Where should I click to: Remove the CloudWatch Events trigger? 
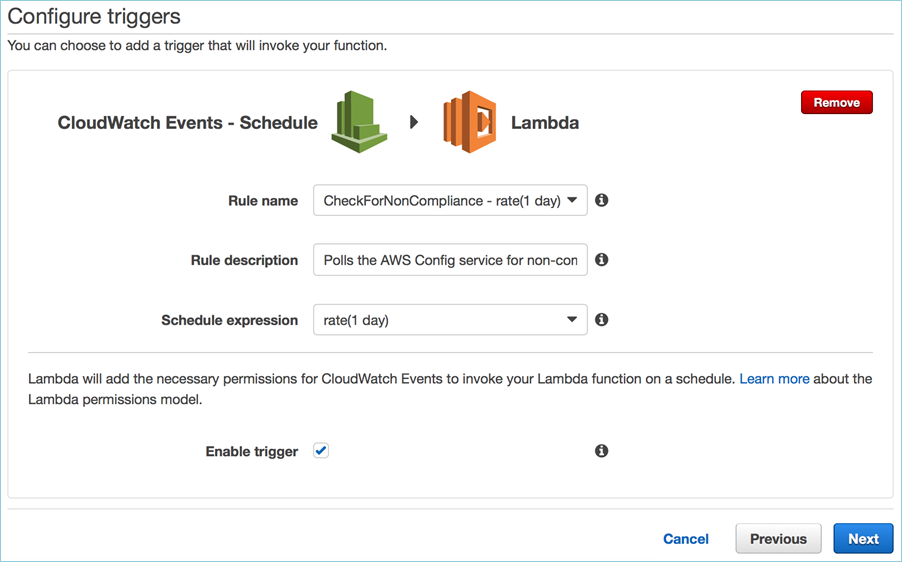[x=836, y=102]
